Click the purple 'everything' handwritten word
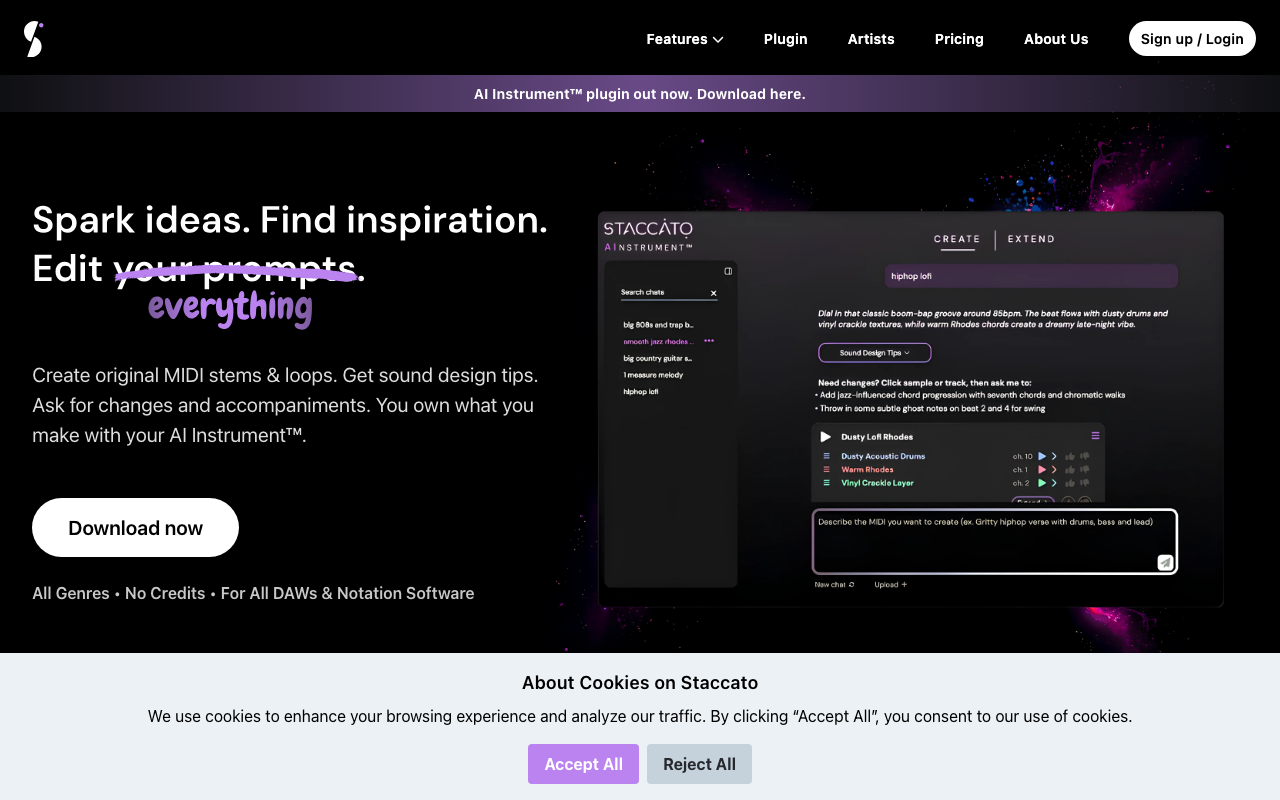The width and height of the screenshot is (1280, 800). coord(231,308)
